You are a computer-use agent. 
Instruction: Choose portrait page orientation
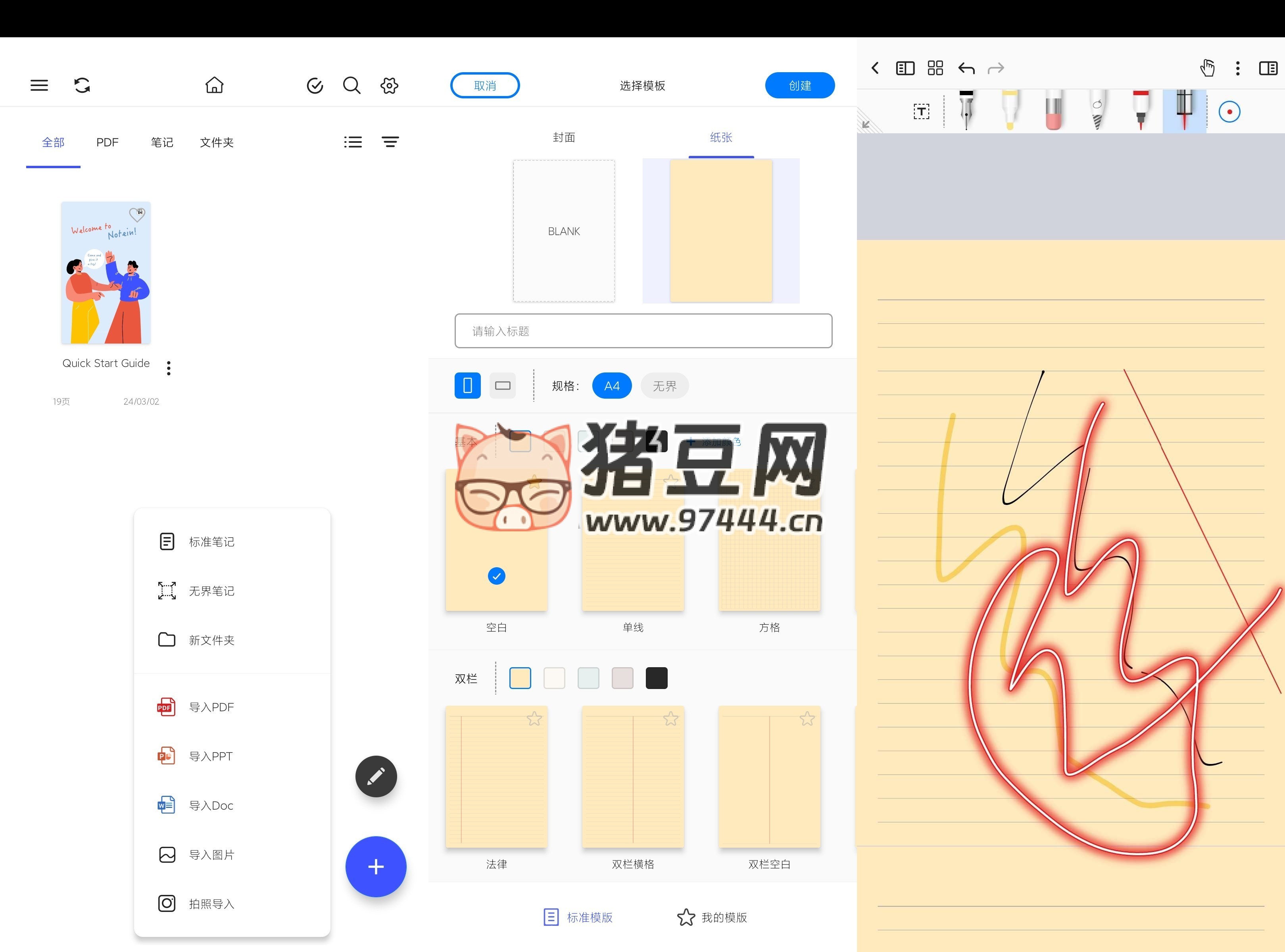click(467, 386)
